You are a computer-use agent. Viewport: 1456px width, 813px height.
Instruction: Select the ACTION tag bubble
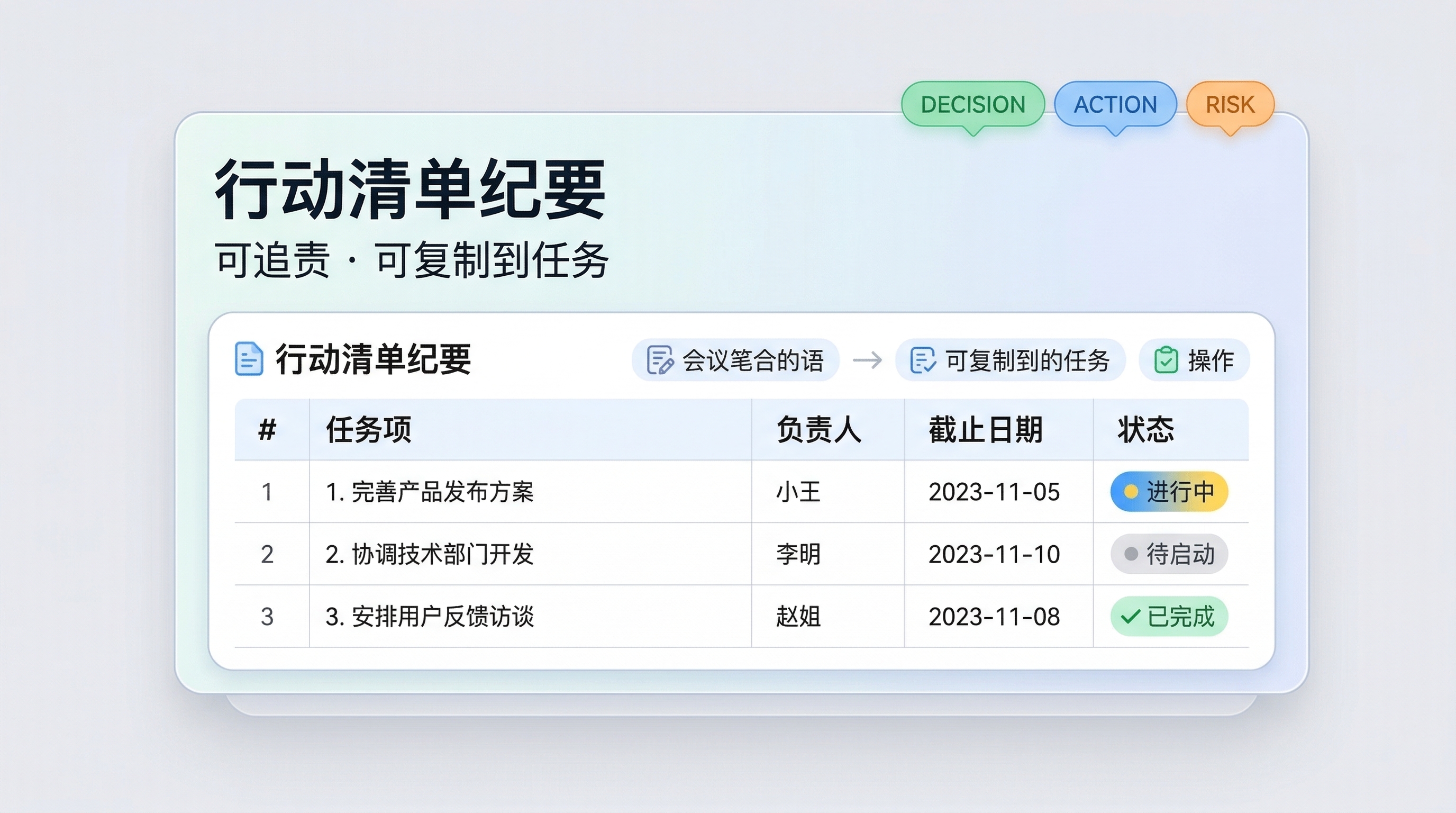tap(1115, 105)
